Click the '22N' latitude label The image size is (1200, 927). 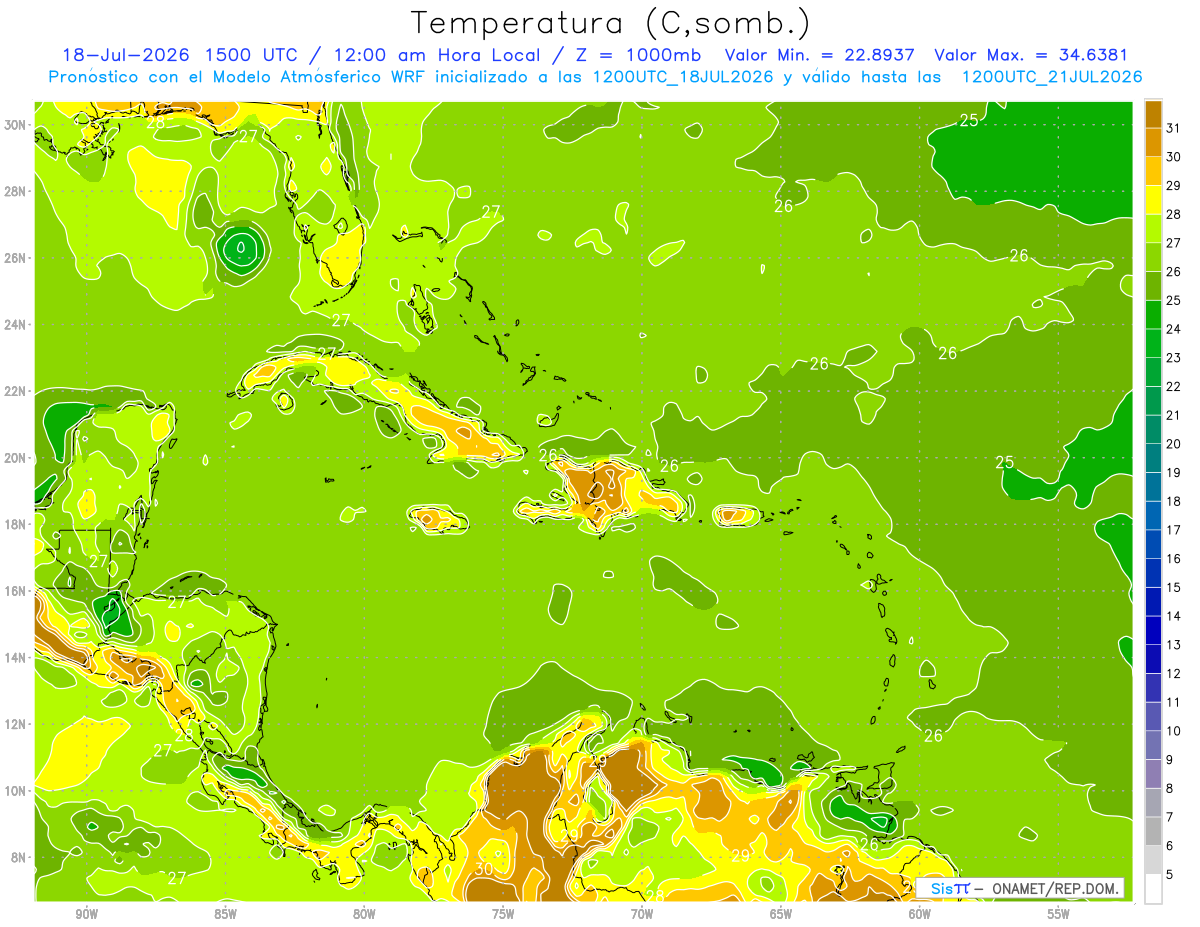[16, 391]
